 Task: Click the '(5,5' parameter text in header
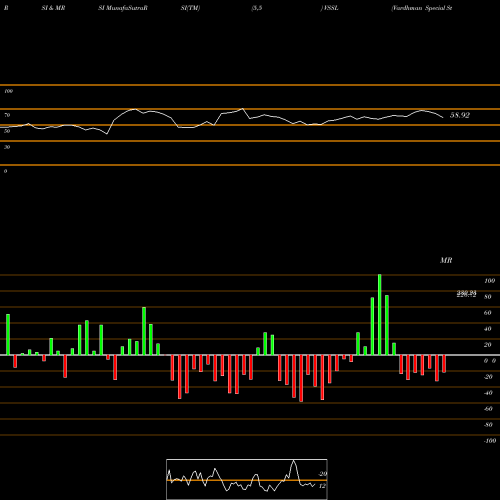[257, 8]
